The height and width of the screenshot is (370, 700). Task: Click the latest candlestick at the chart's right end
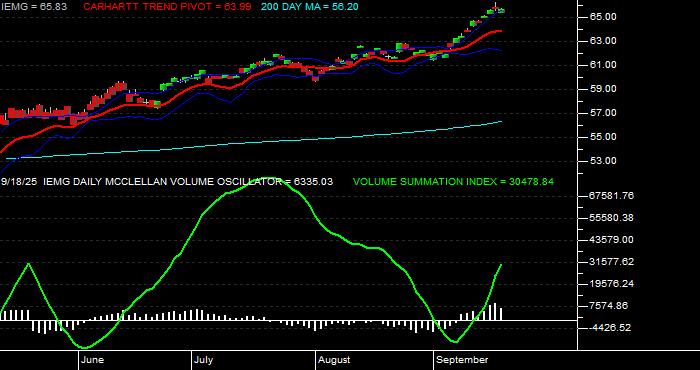501,11
